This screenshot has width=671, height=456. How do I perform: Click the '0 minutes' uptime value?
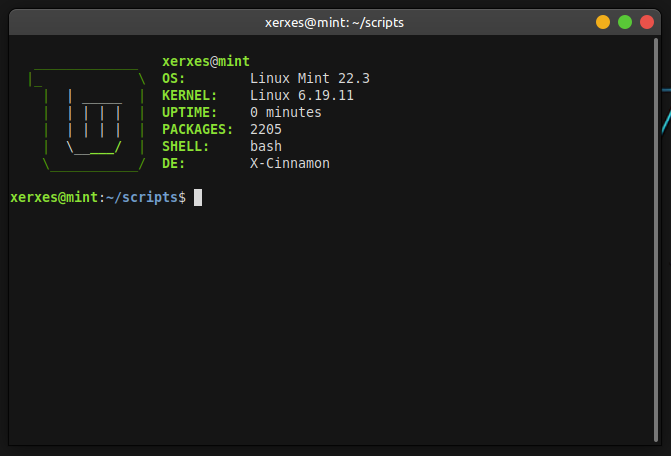click(x=286, y=113)
